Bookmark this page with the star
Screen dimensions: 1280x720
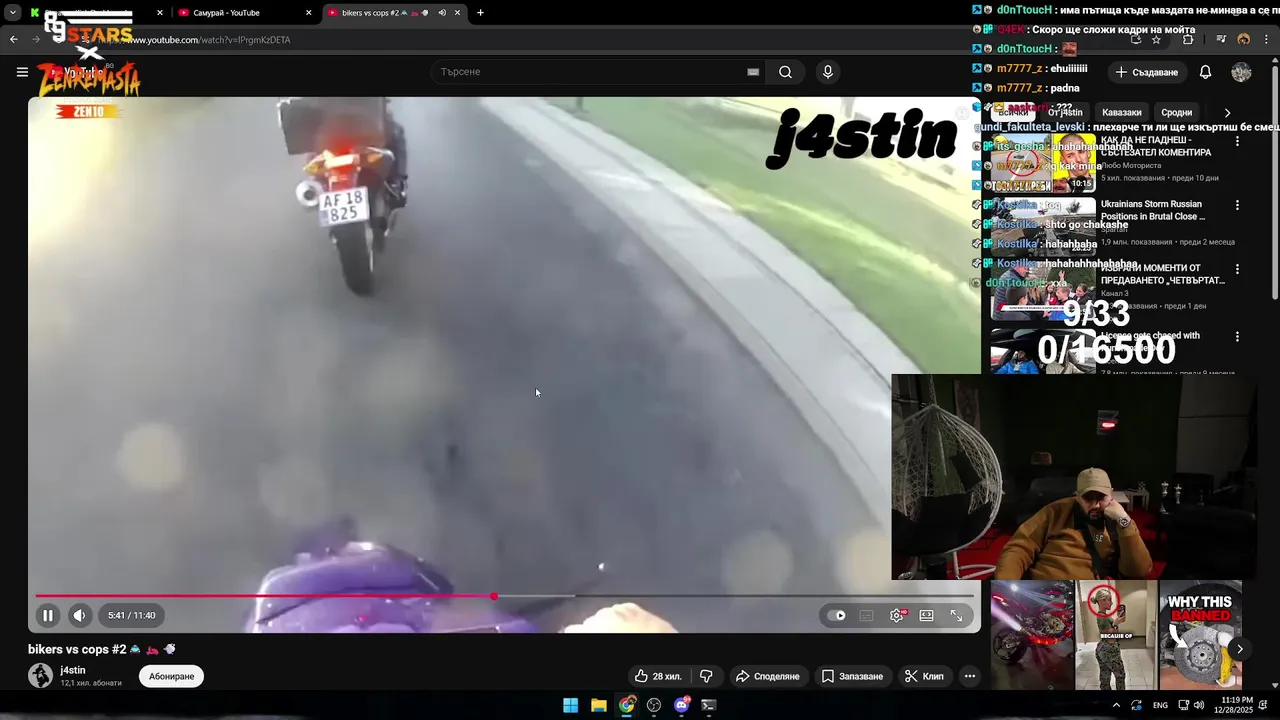point(1156,40)
